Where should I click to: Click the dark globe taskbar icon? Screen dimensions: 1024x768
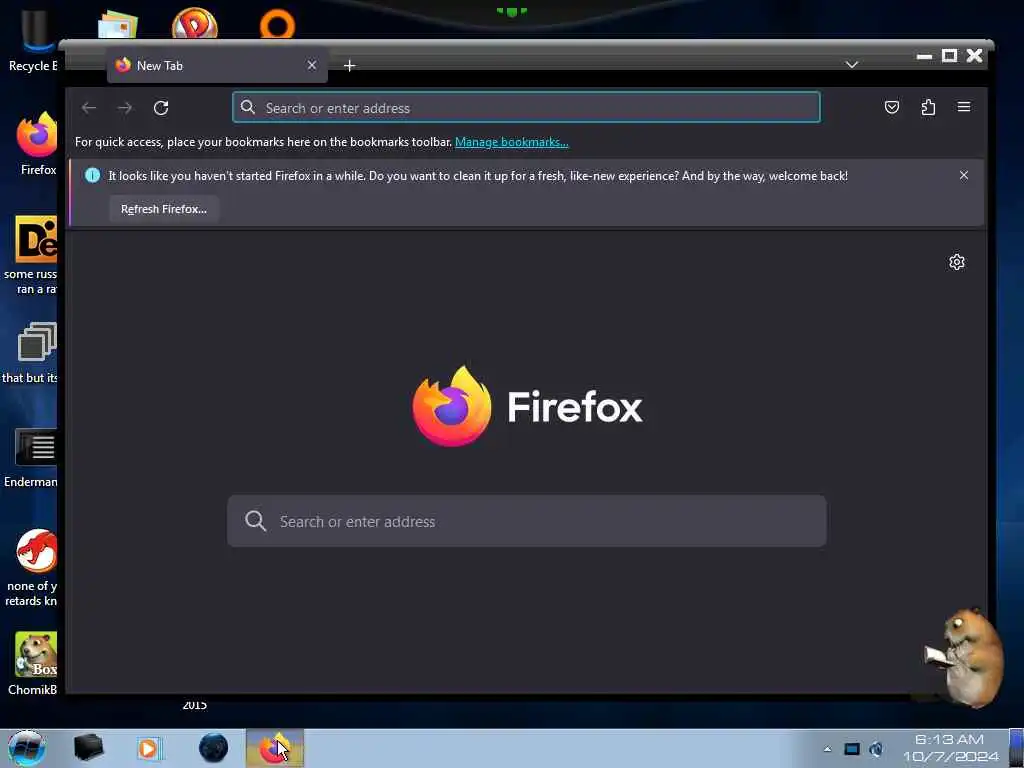pyautogui.click(x=214, y=748)
